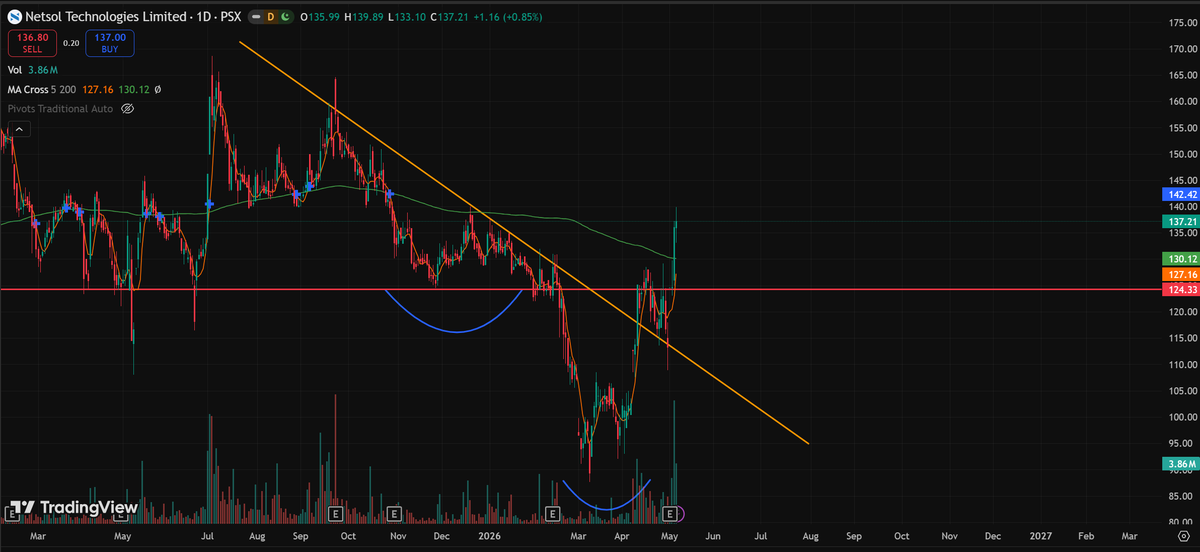Click the green 130.12 value in MA Cross legend
The width and height of the screenshot is (1200, 552).
134,89
